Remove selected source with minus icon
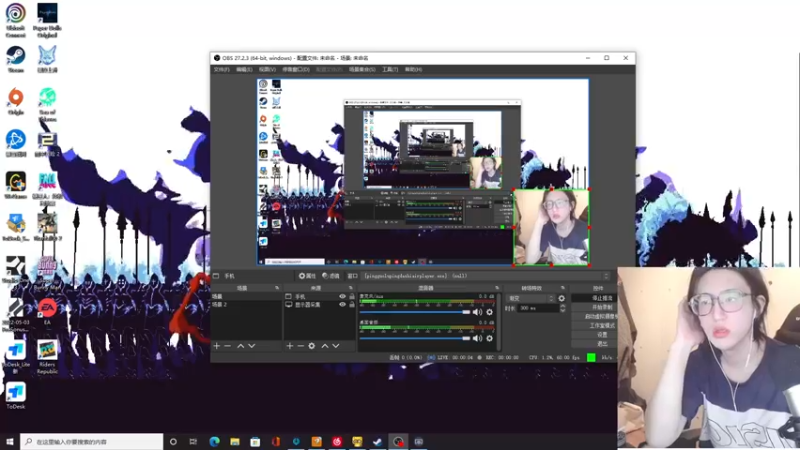800x450 pixels. pos(301,346)
